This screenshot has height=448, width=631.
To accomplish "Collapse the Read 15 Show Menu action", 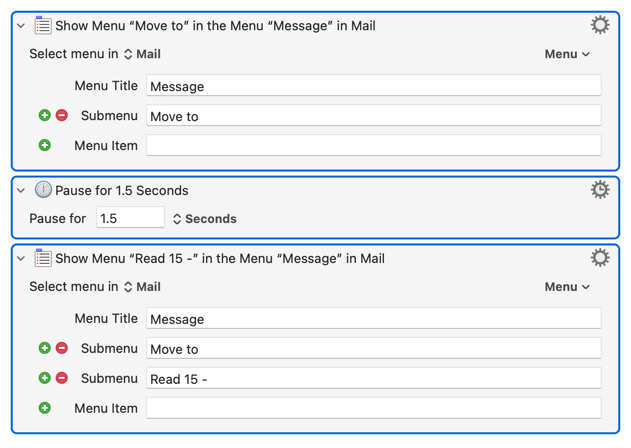I will pyautogui.click(x=21, y=259).
